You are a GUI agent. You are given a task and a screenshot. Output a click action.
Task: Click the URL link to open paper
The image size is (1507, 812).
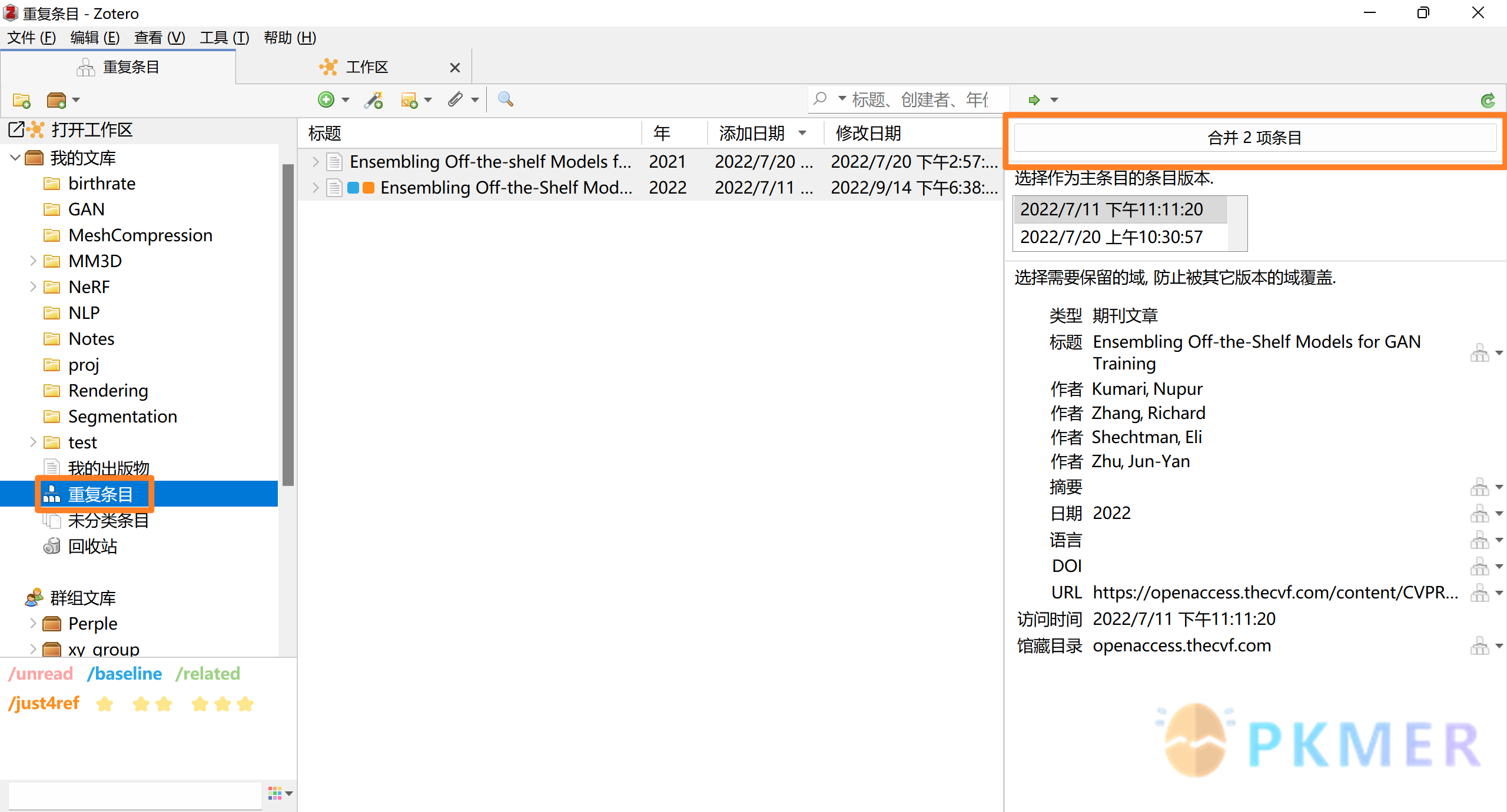tap(1276, 592)
